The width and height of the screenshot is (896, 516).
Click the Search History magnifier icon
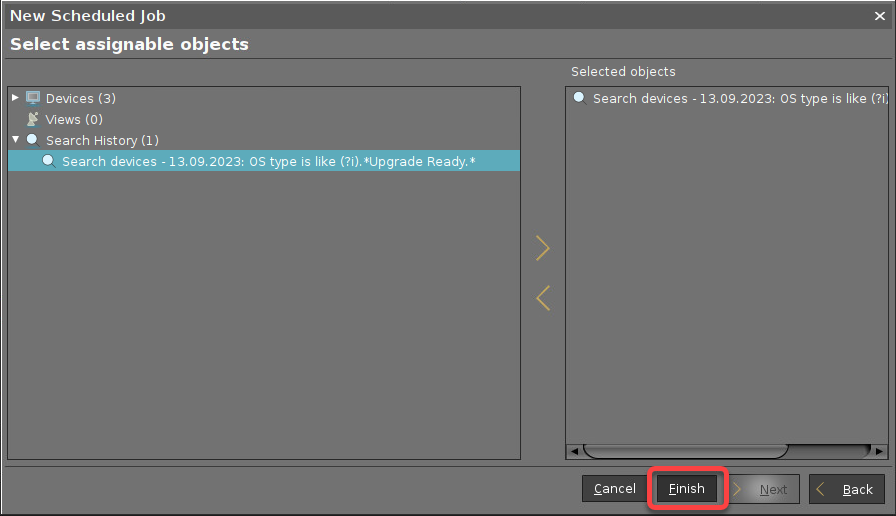(x=33, y=140)
